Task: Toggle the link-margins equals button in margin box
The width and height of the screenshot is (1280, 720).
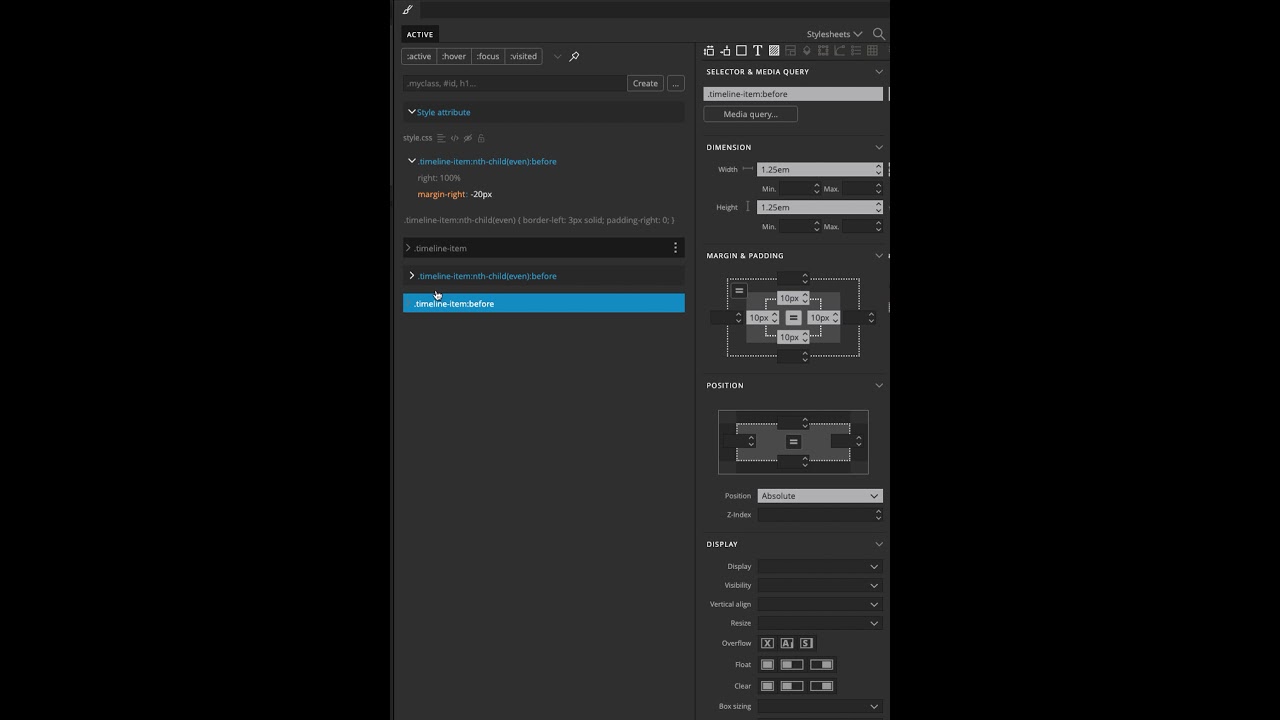Action: (x=739, y=291)
